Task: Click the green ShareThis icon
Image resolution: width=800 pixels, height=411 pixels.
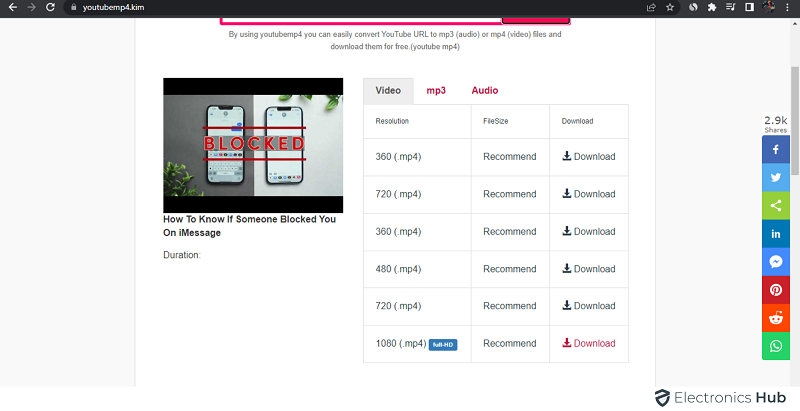Action: point(776,206)
